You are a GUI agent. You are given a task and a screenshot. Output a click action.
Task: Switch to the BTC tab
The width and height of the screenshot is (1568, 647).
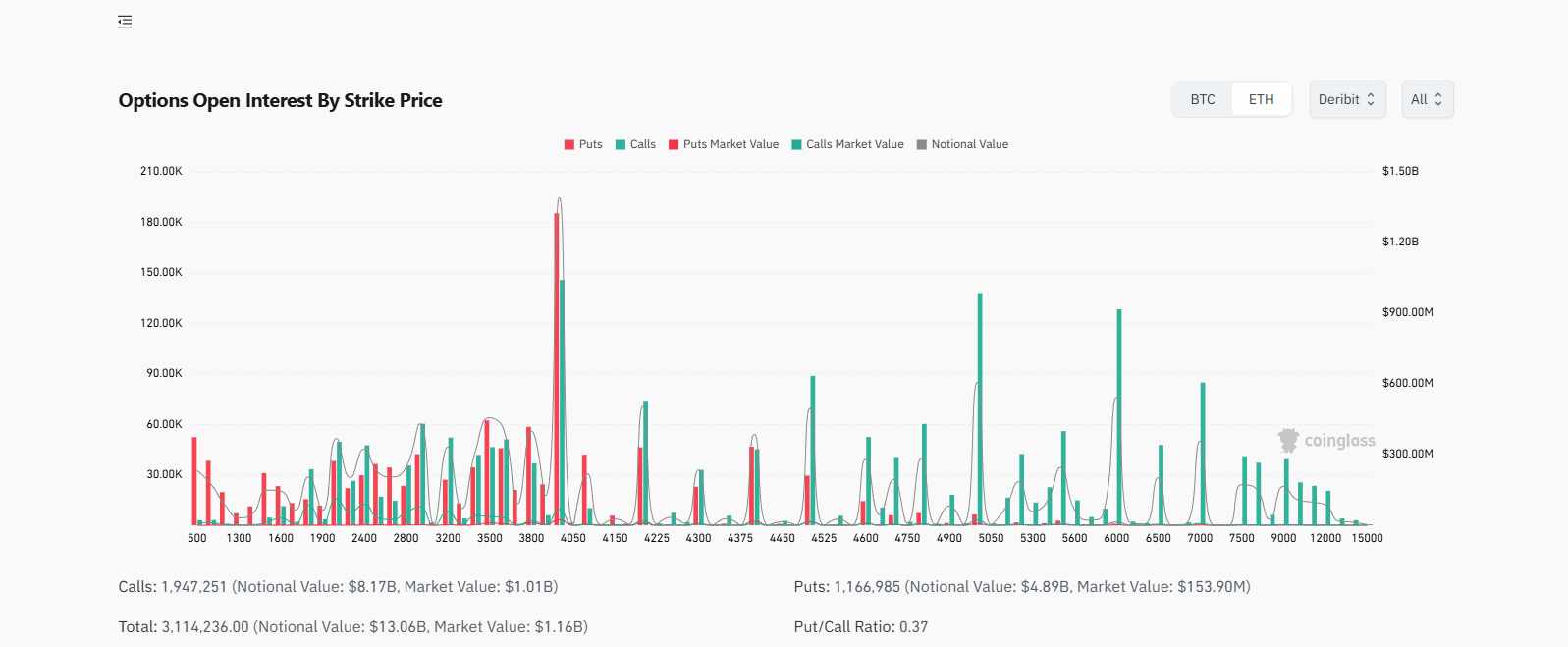1203,99
